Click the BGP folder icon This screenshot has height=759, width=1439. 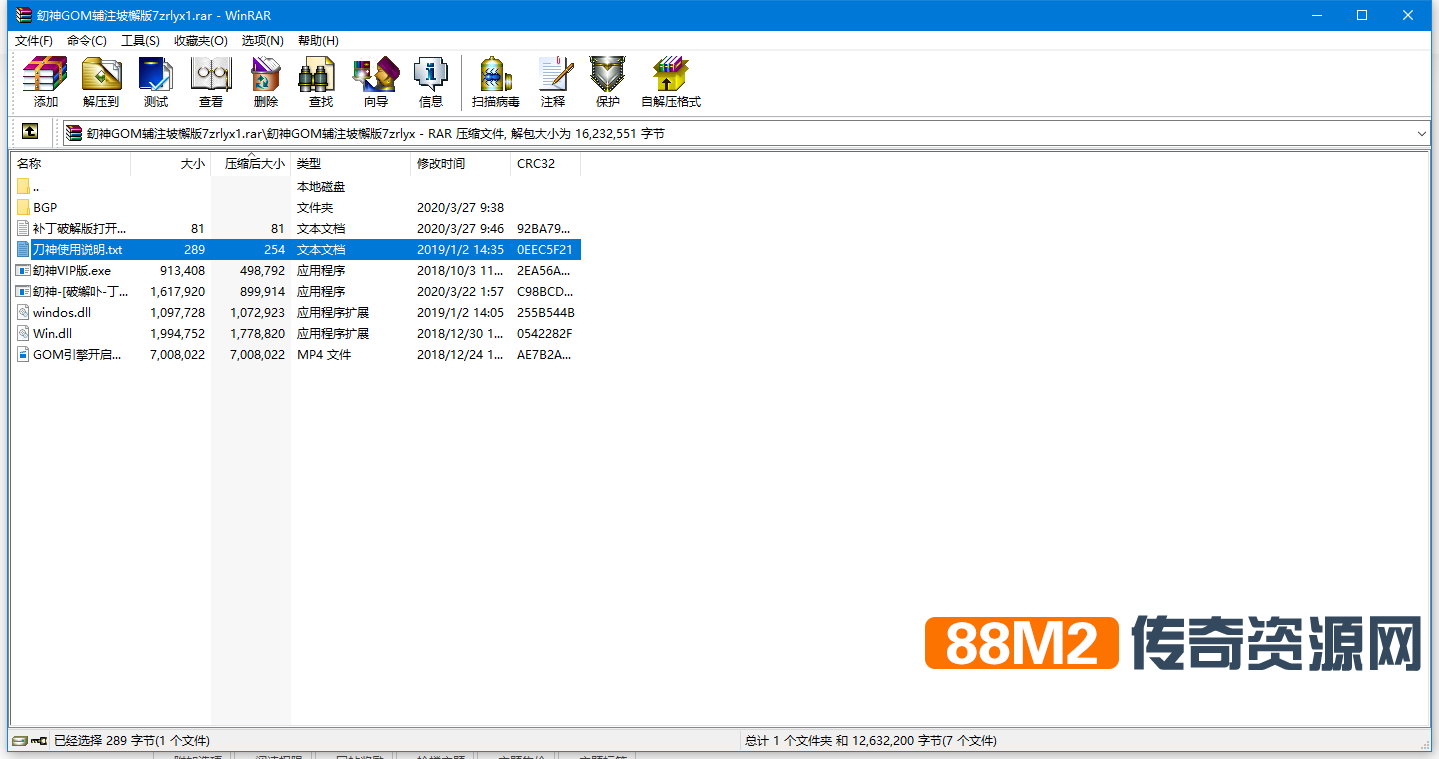click(x=23, y=207)
